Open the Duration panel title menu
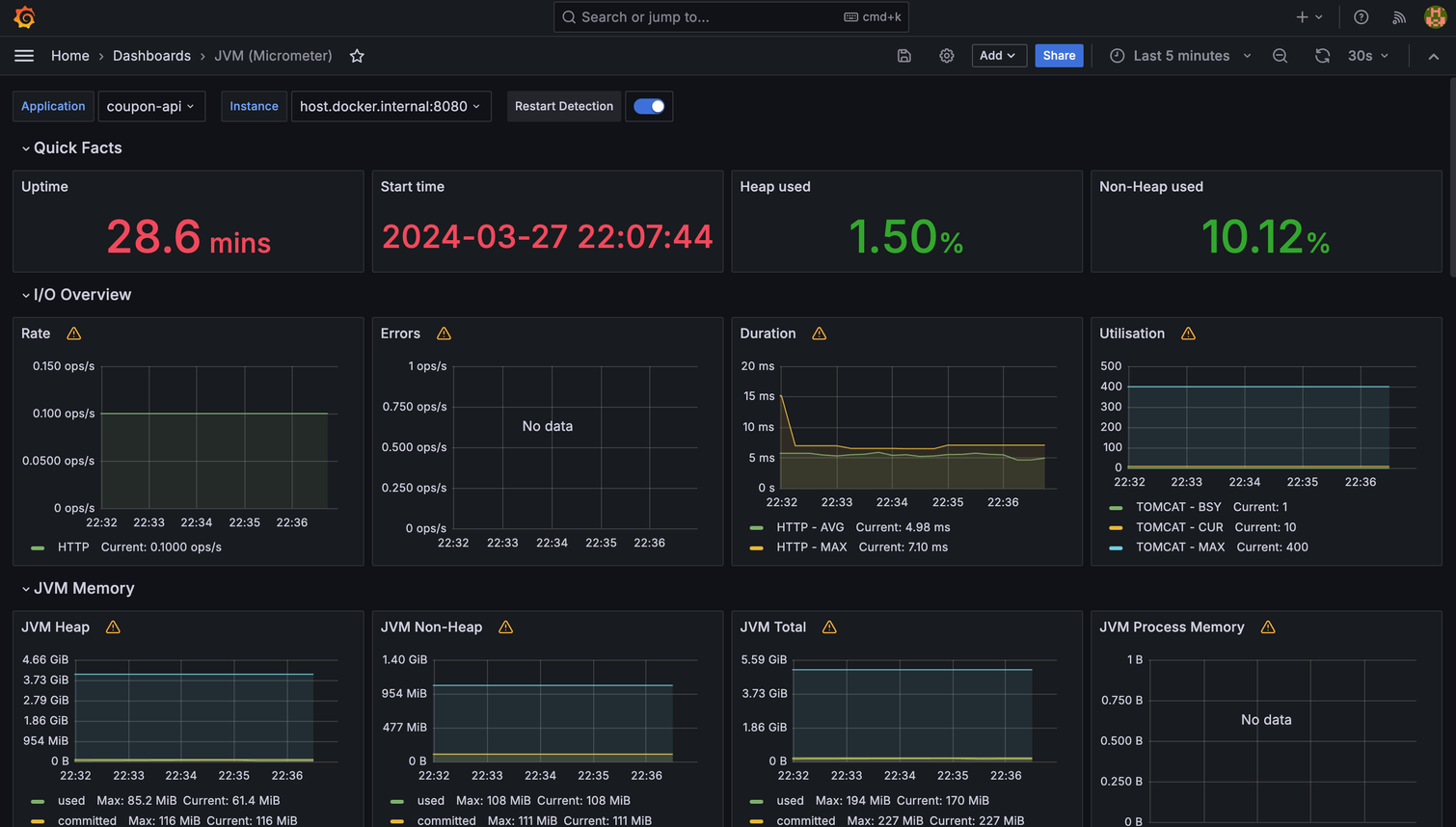The width and height of the screenshot is (1456, 827). point(768,333)
